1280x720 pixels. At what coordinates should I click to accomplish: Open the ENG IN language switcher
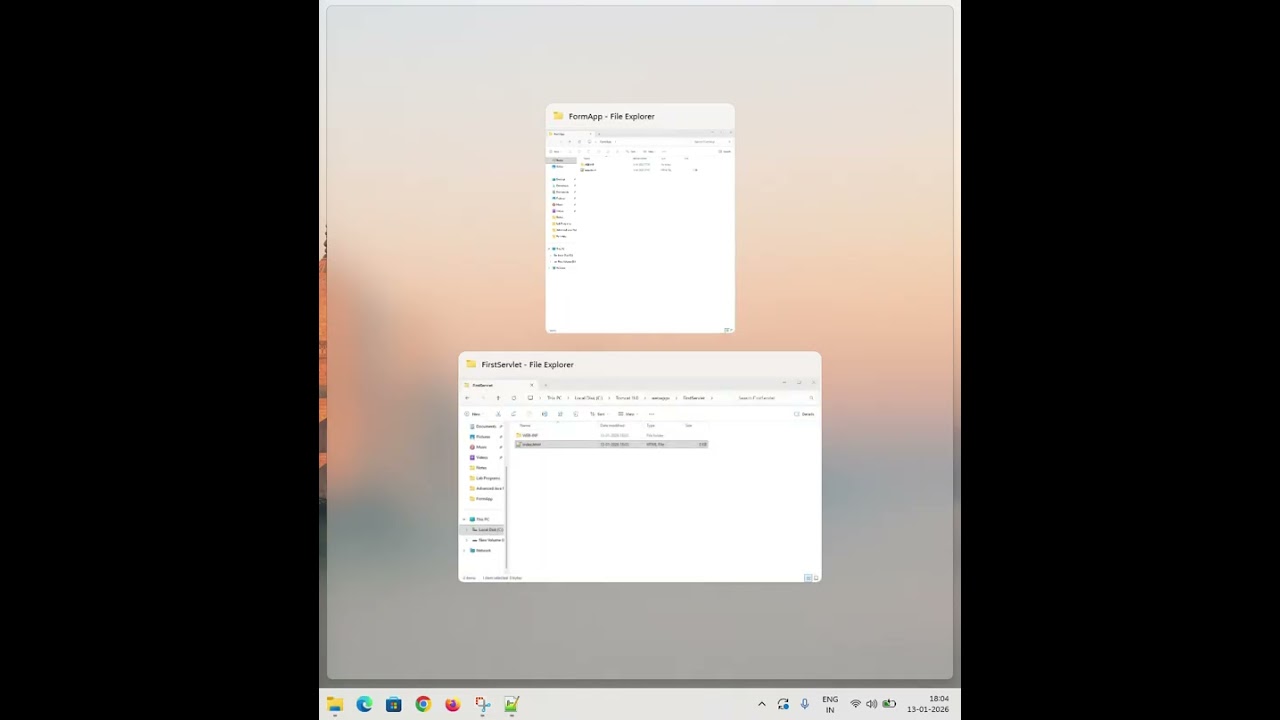point(830,704)
